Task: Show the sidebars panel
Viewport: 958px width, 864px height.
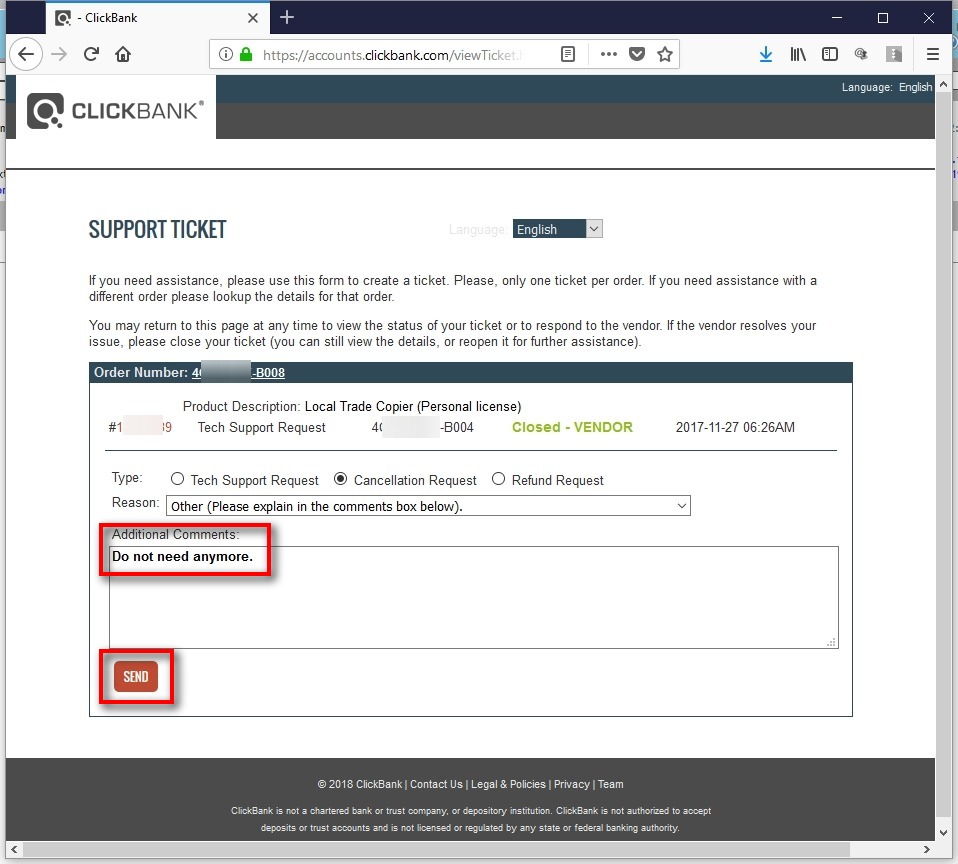Action: click(830, 54)
